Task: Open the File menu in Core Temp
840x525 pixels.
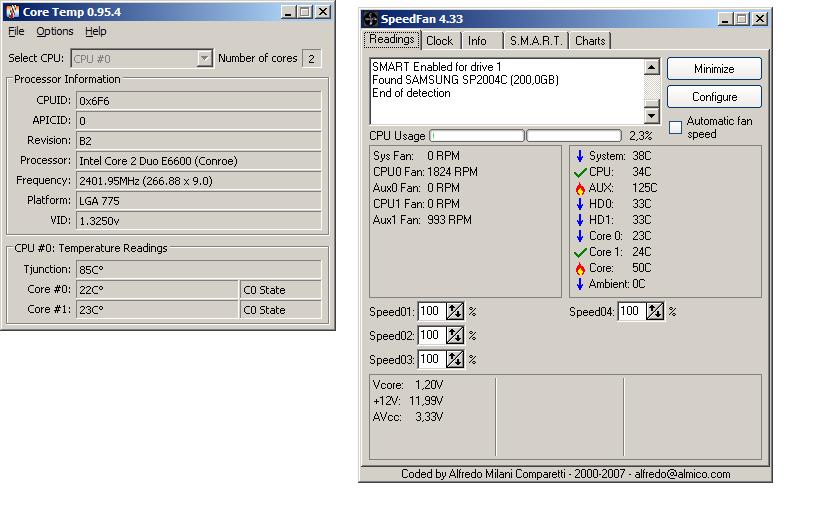Action: [x=16, y=31]
